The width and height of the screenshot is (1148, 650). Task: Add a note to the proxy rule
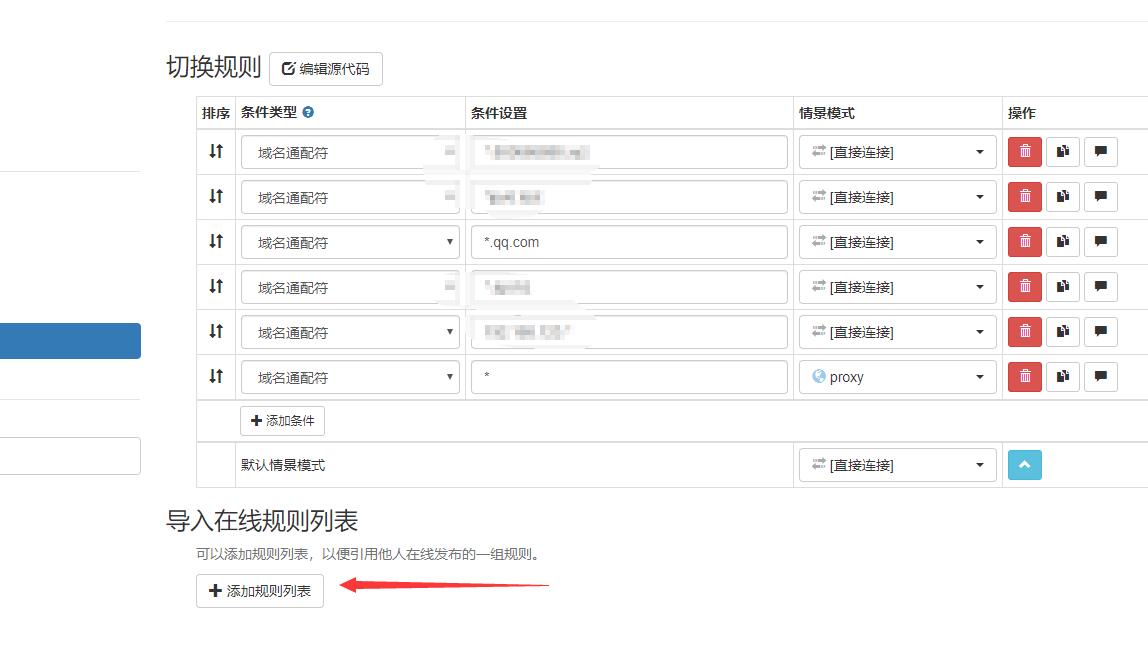(1100, 377)
